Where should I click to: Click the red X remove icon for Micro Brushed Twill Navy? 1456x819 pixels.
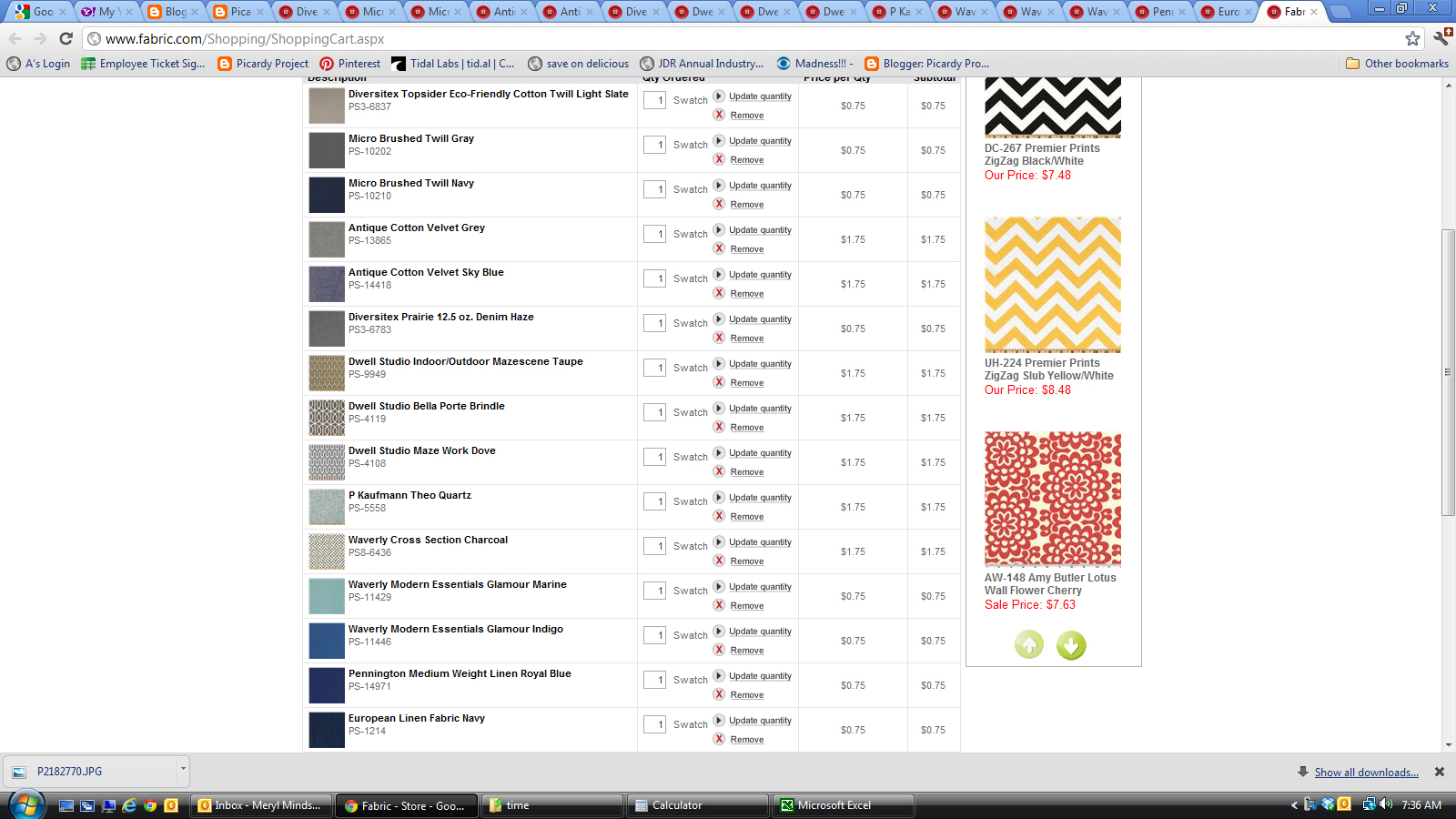tap(719, 204)
